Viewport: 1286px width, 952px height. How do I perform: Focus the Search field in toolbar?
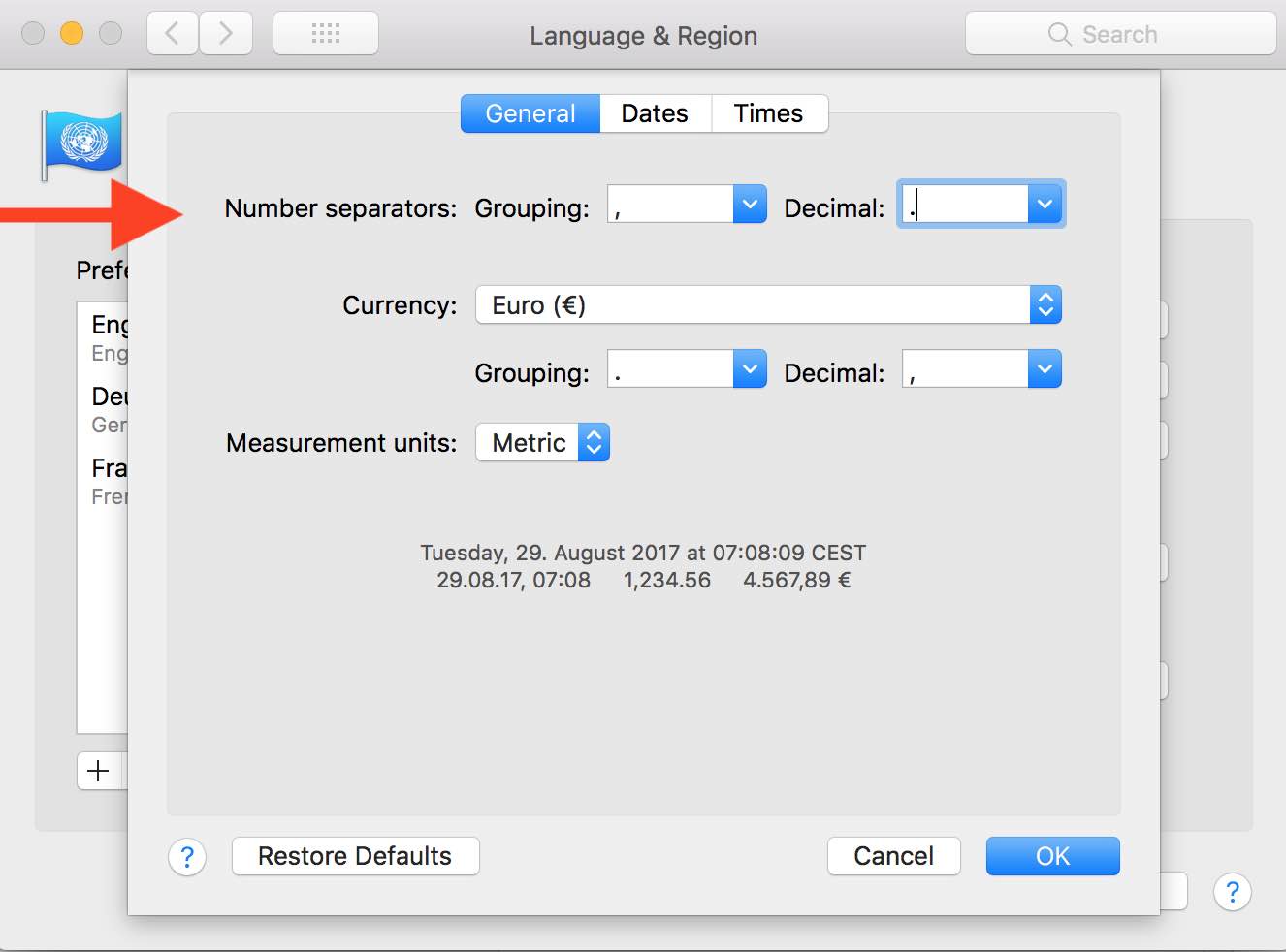(1120, 34)
